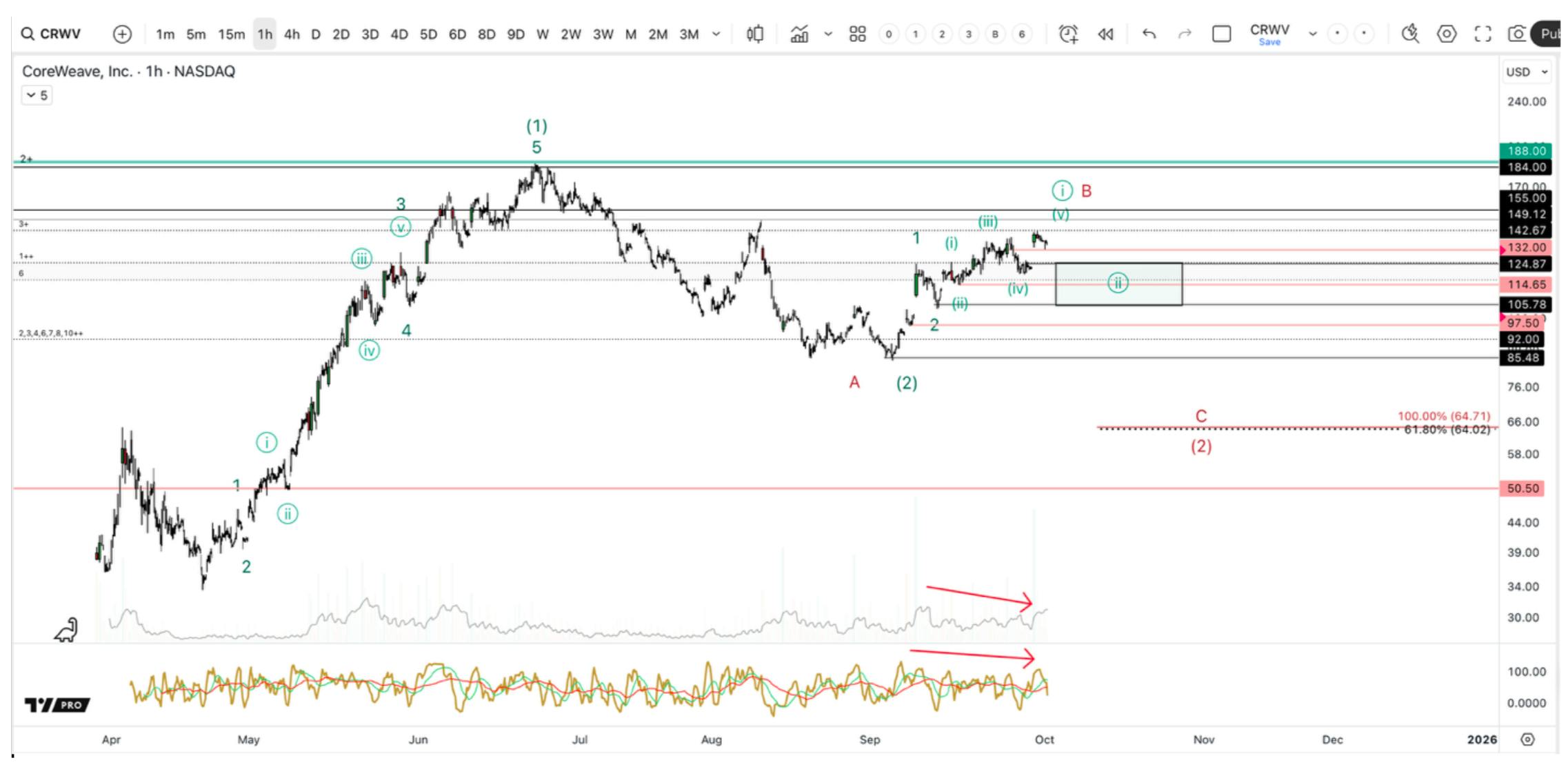Select favorite layout button 2

[942, 34]
